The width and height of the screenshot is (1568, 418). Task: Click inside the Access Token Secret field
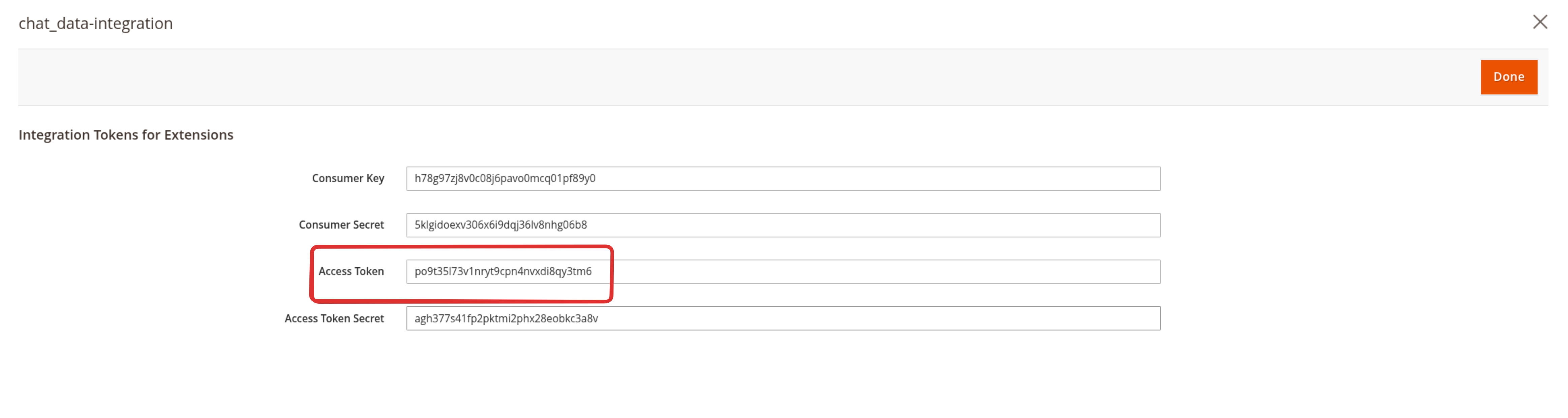point(783,319)
